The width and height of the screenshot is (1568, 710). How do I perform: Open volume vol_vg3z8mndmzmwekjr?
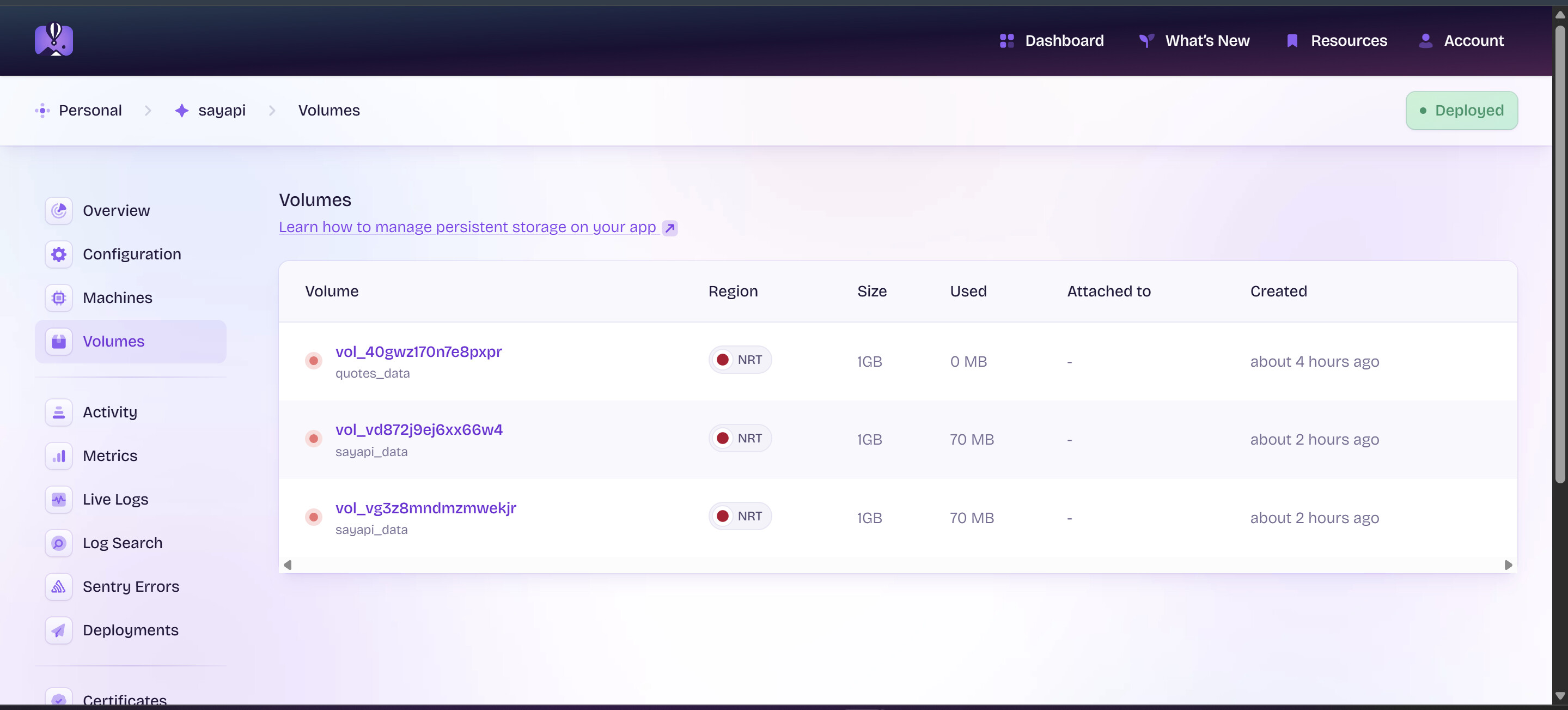425,508
